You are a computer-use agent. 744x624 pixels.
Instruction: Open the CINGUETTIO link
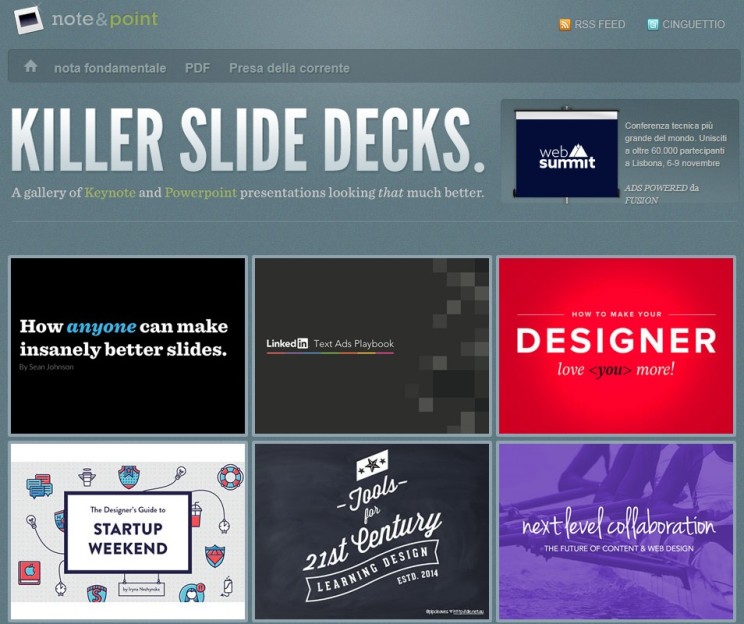[693, 24]
